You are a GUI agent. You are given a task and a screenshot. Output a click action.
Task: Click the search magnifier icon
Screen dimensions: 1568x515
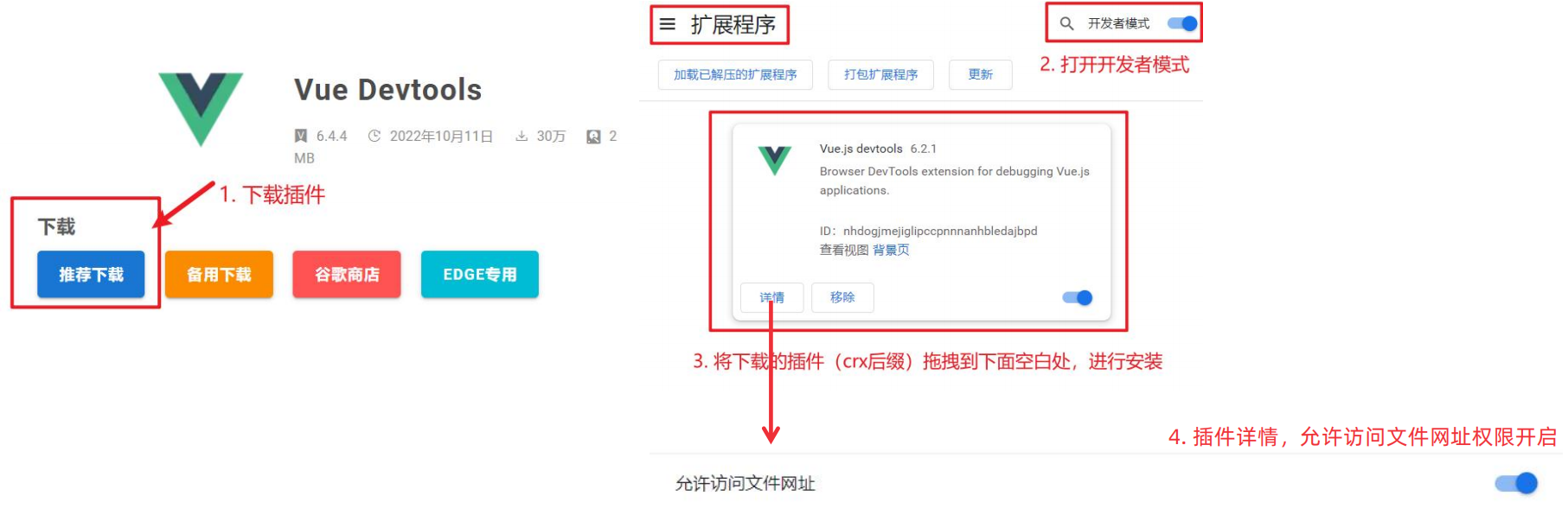(x=1067, y=23)
